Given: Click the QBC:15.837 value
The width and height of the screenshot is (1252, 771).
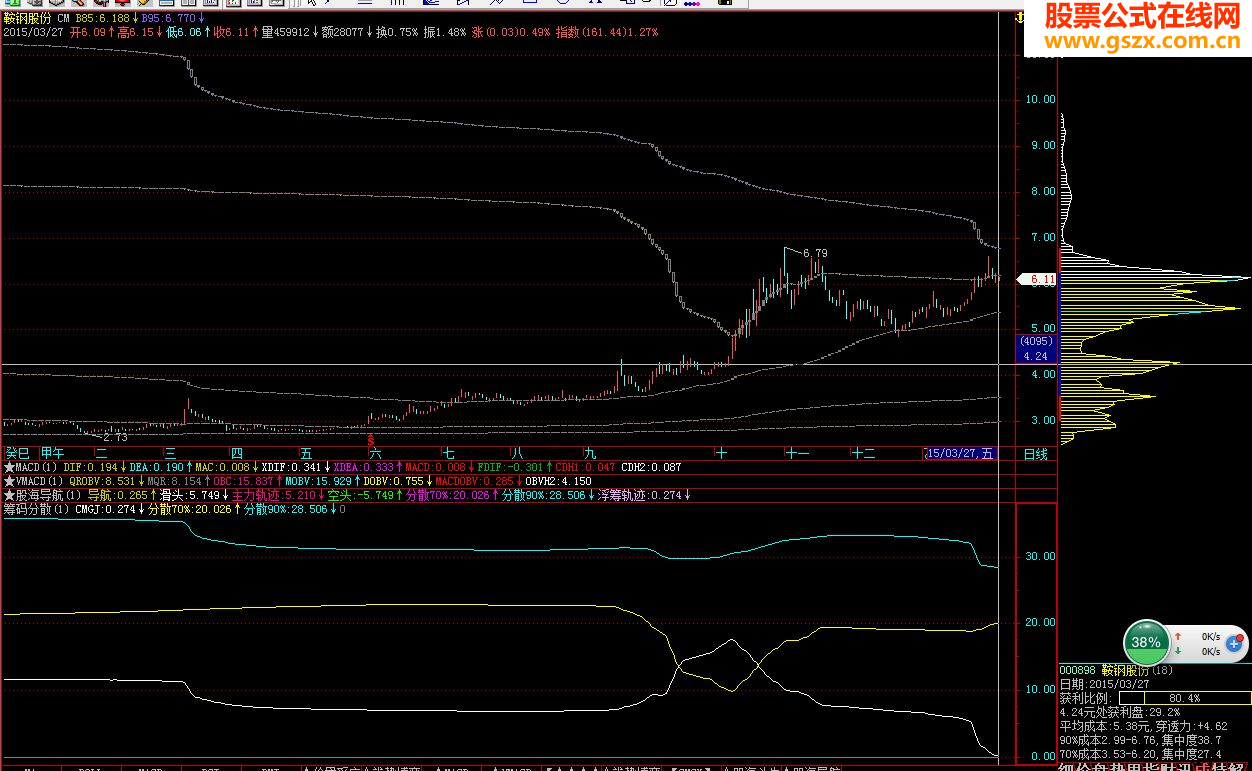Looking at the screenshot, I should [x=244, y=481].
